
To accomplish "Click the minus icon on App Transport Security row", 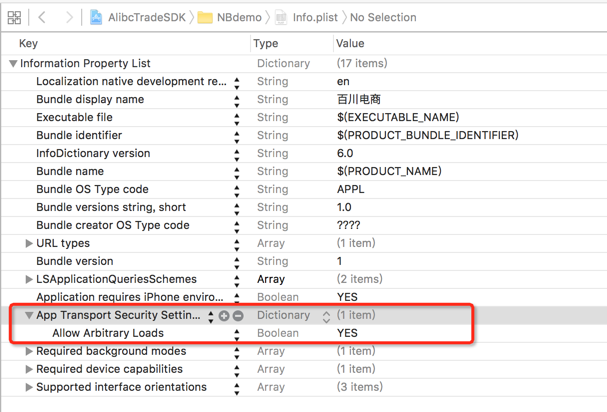I will click(x=238, y=316).
